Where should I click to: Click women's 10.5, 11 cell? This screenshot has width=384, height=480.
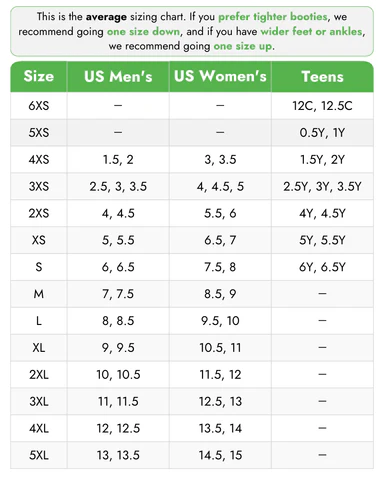220,348
